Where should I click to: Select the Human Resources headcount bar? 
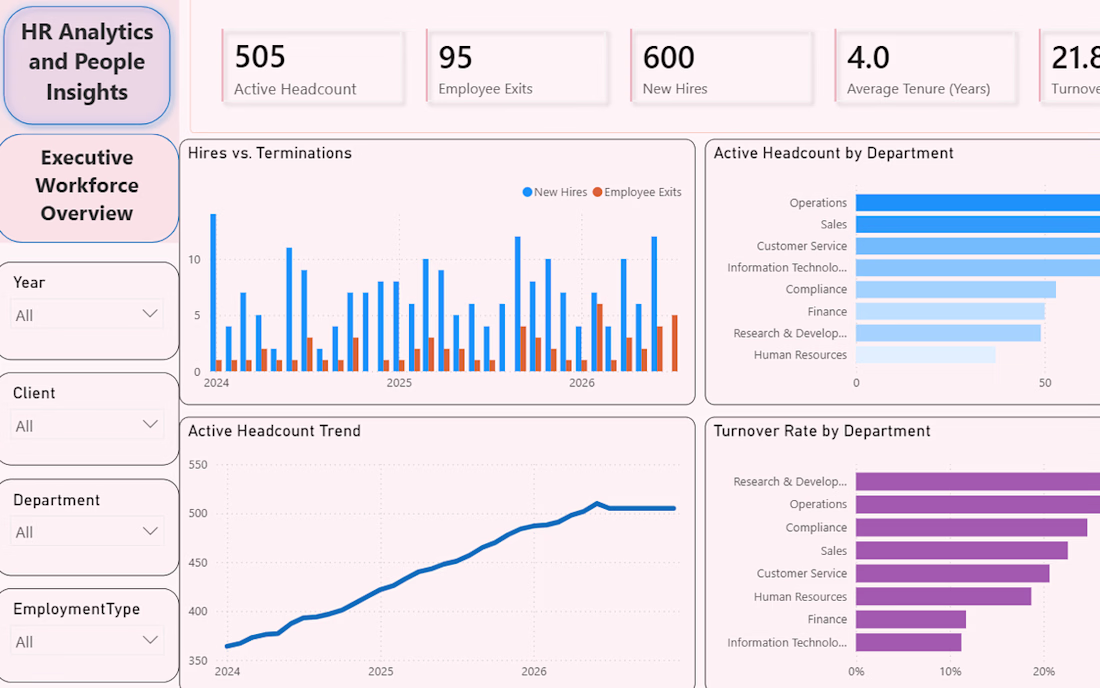point(925,355)
